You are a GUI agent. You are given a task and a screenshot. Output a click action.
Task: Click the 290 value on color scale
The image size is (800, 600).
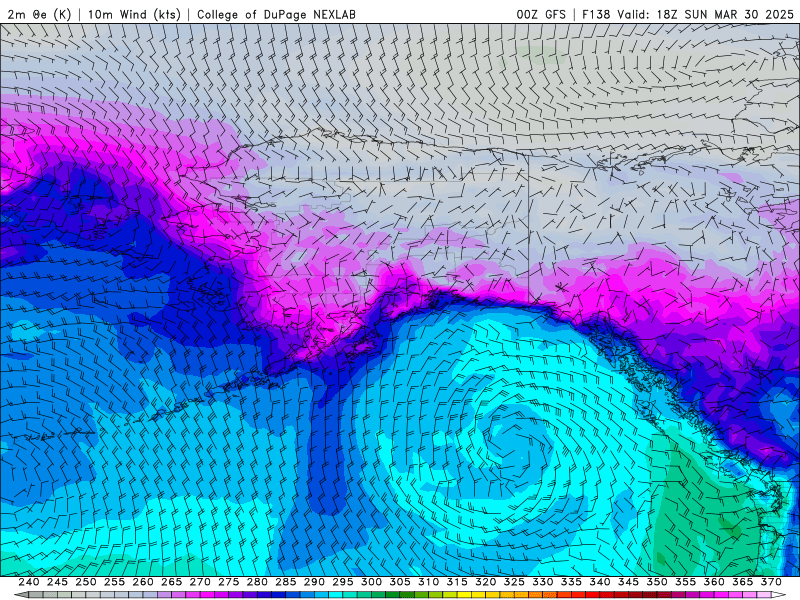314,582
